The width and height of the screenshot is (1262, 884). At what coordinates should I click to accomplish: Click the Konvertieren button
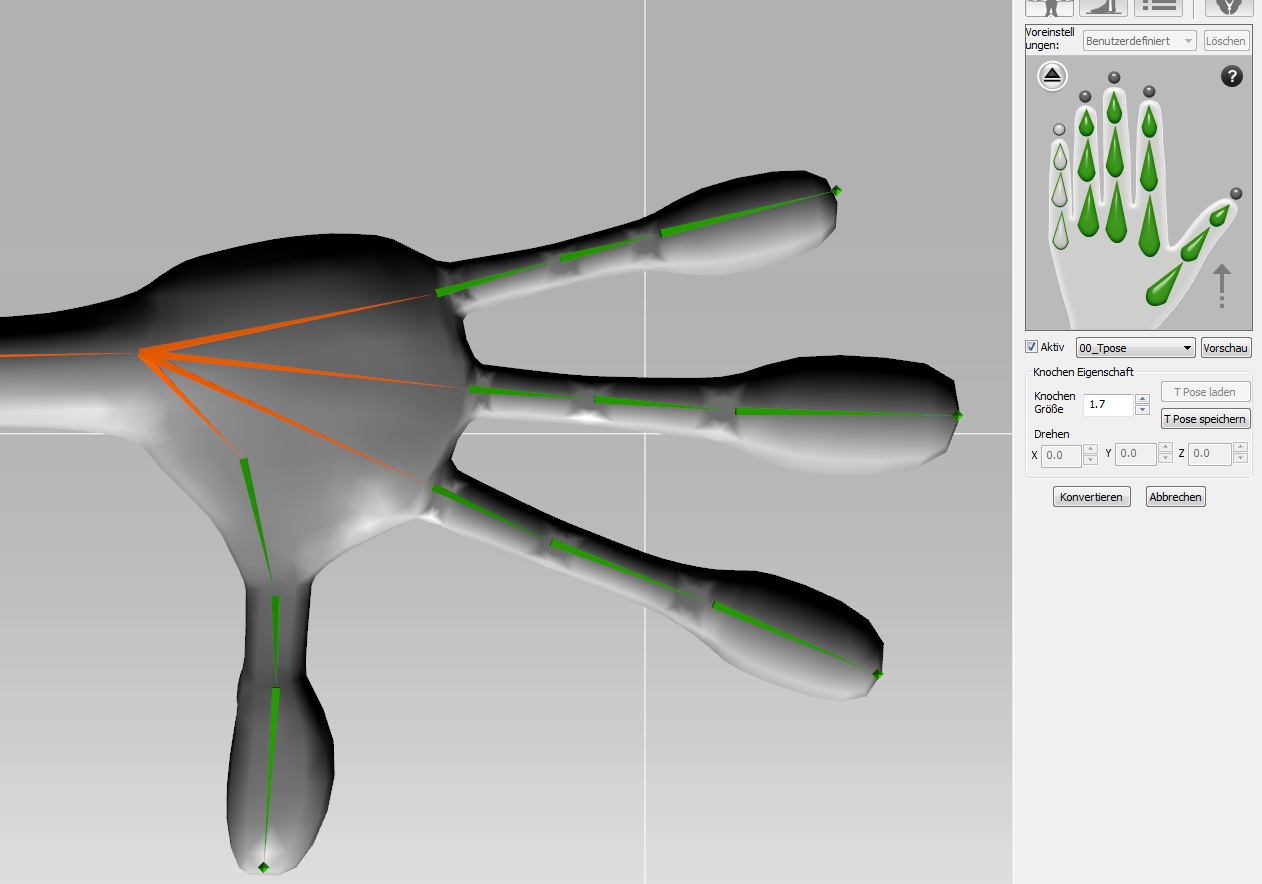point(1091,497)
